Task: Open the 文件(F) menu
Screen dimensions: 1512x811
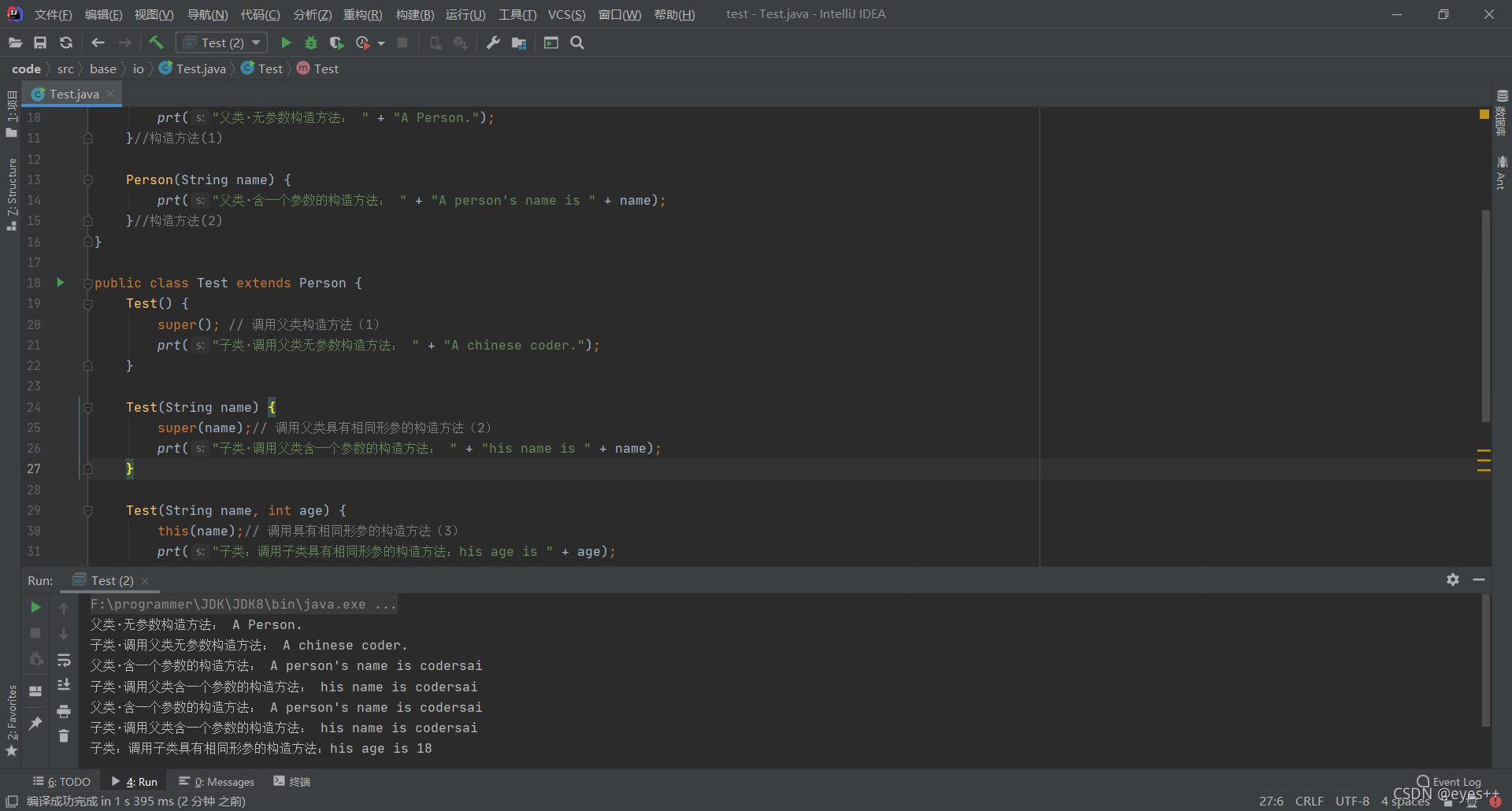Action: click(x=53, y=14)
